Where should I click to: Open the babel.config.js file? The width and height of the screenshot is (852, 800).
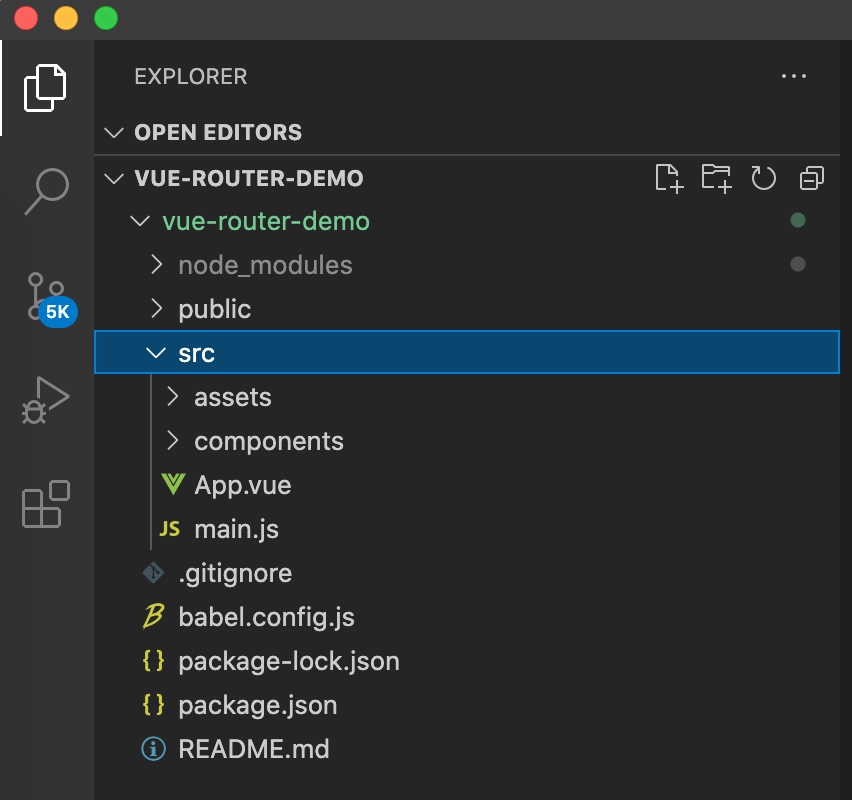pos(467,617)
